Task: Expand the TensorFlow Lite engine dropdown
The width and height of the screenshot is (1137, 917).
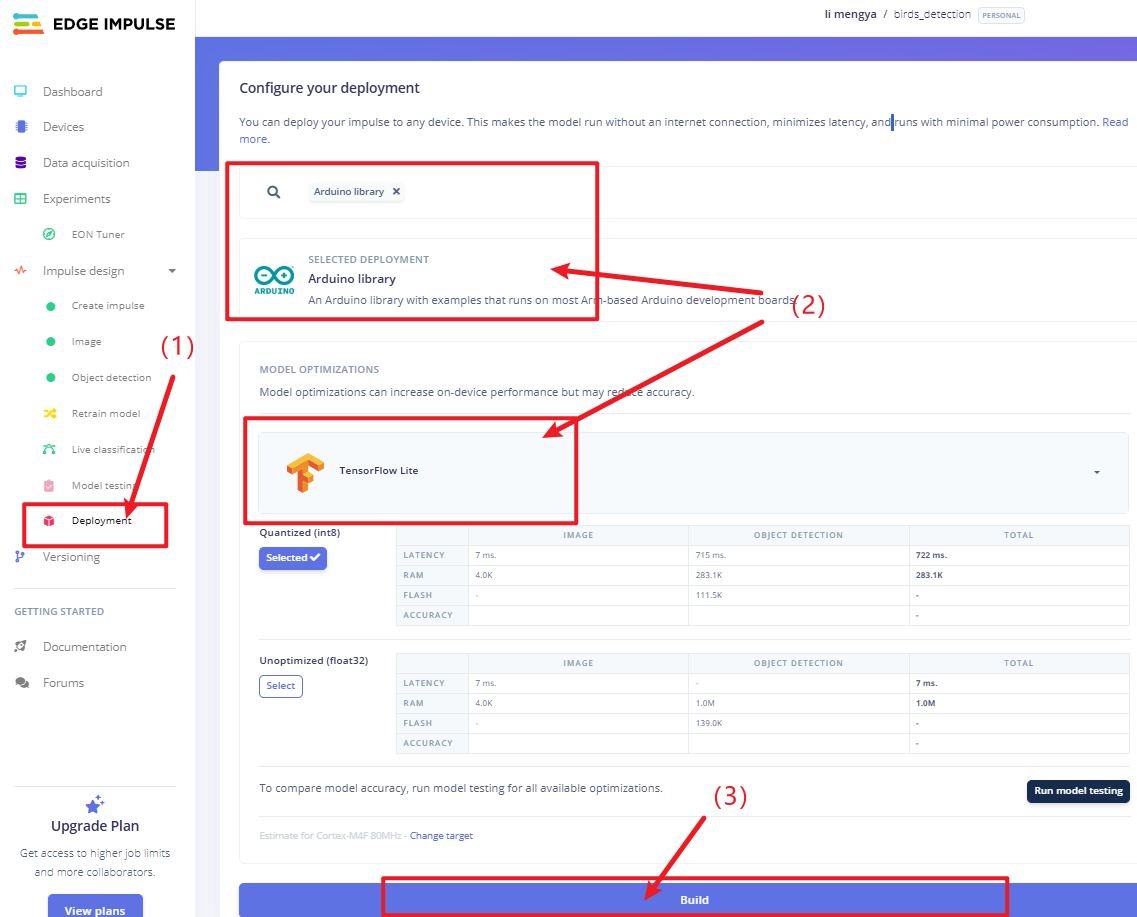Action: [1096, 472]
